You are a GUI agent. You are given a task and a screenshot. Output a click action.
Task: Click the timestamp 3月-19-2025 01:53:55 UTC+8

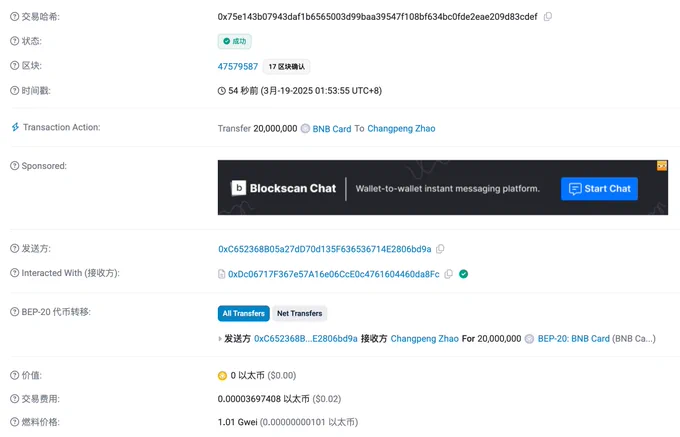pyautogui.click(x=321, y=91)
